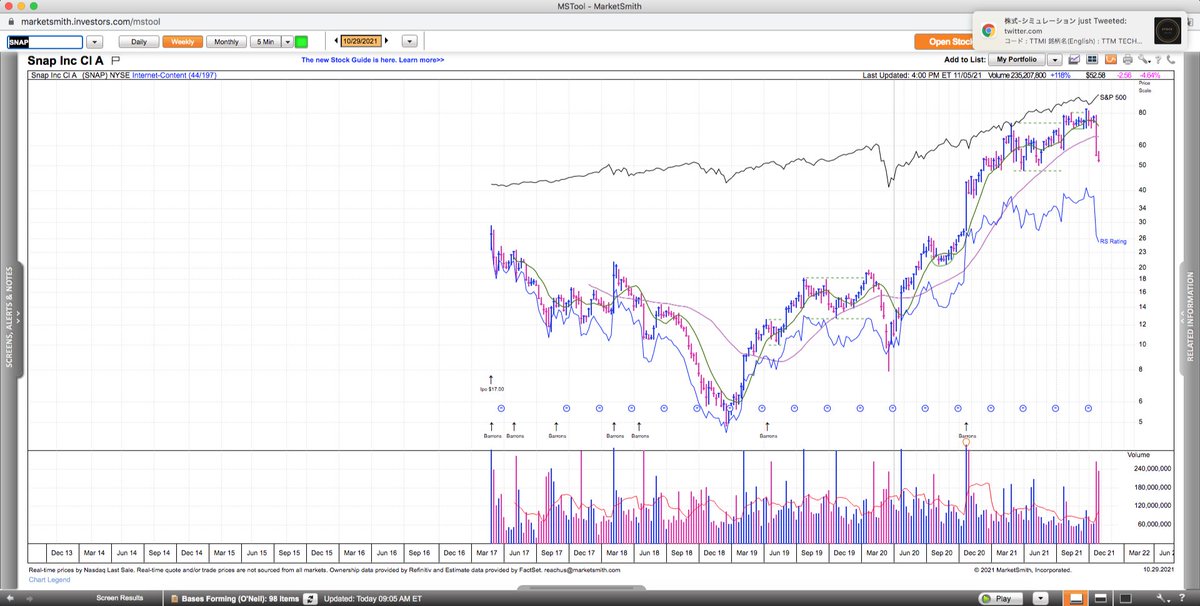Print the chart with the printer icon
1200x606 pixels.
coord(1128,60)
